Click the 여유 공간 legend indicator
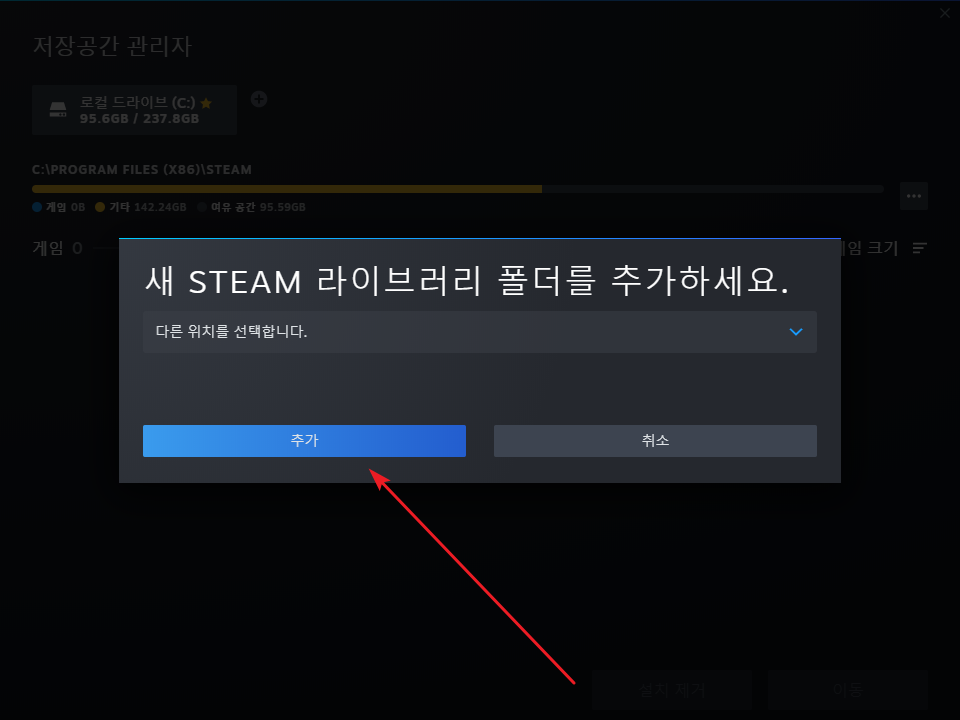 click(x=202, y=207)
